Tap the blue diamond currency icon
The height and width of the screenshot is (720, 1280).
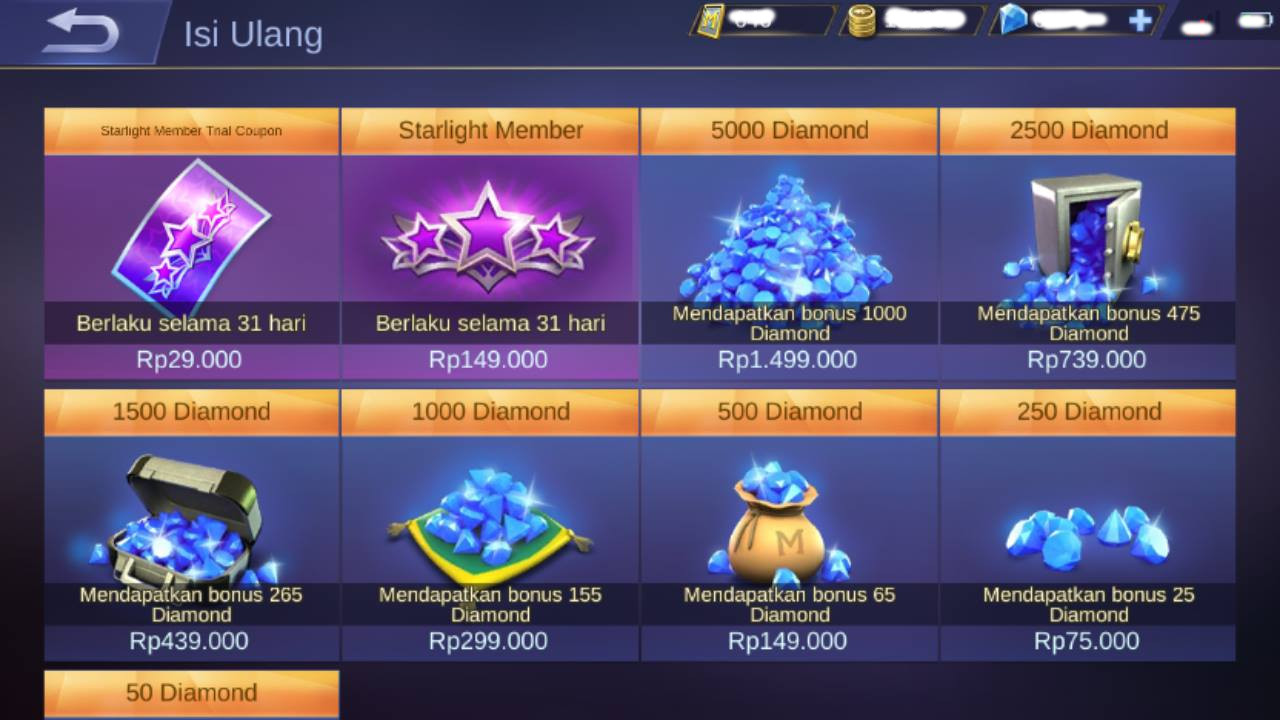[1012, 20]
